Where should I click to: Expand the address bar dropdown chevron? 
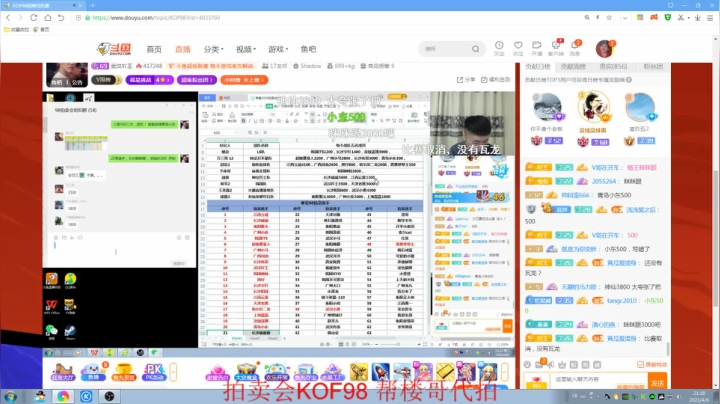[625, 18]
